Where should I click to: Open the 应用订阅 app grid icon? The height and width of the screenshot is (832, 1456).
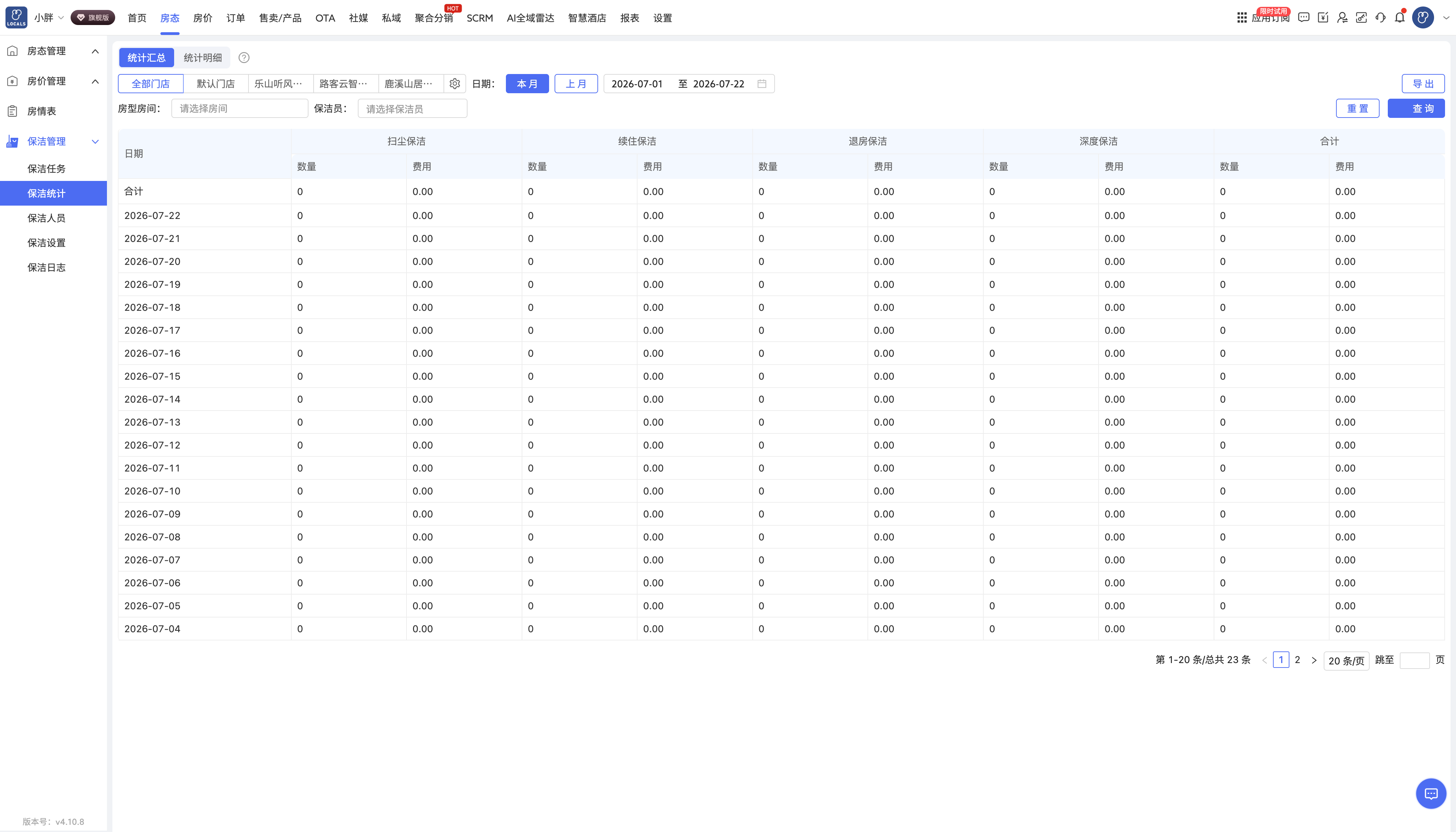pyautogui.click(x=1242, y=18)
